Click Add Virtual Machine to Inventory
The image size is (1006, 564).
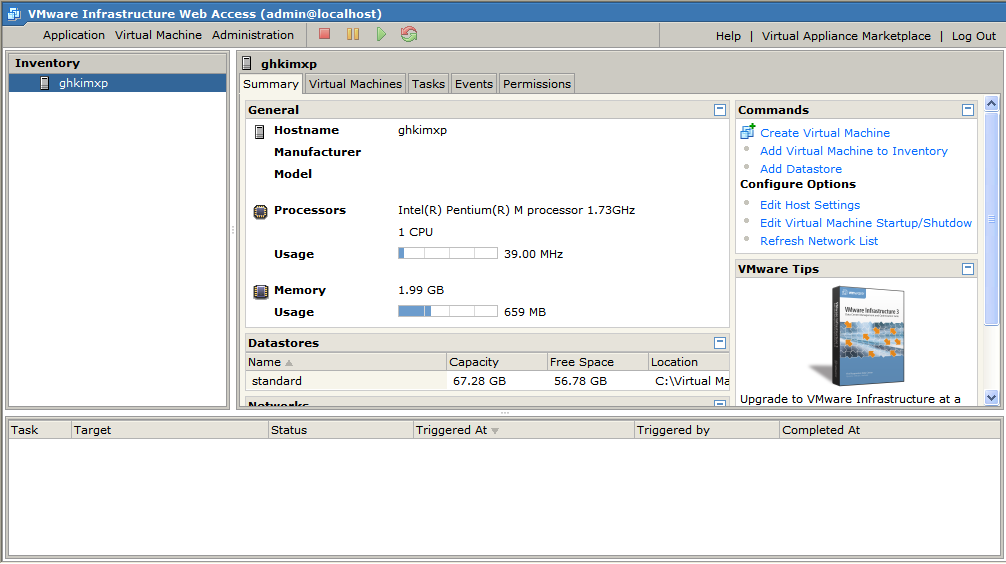point(854,151)
